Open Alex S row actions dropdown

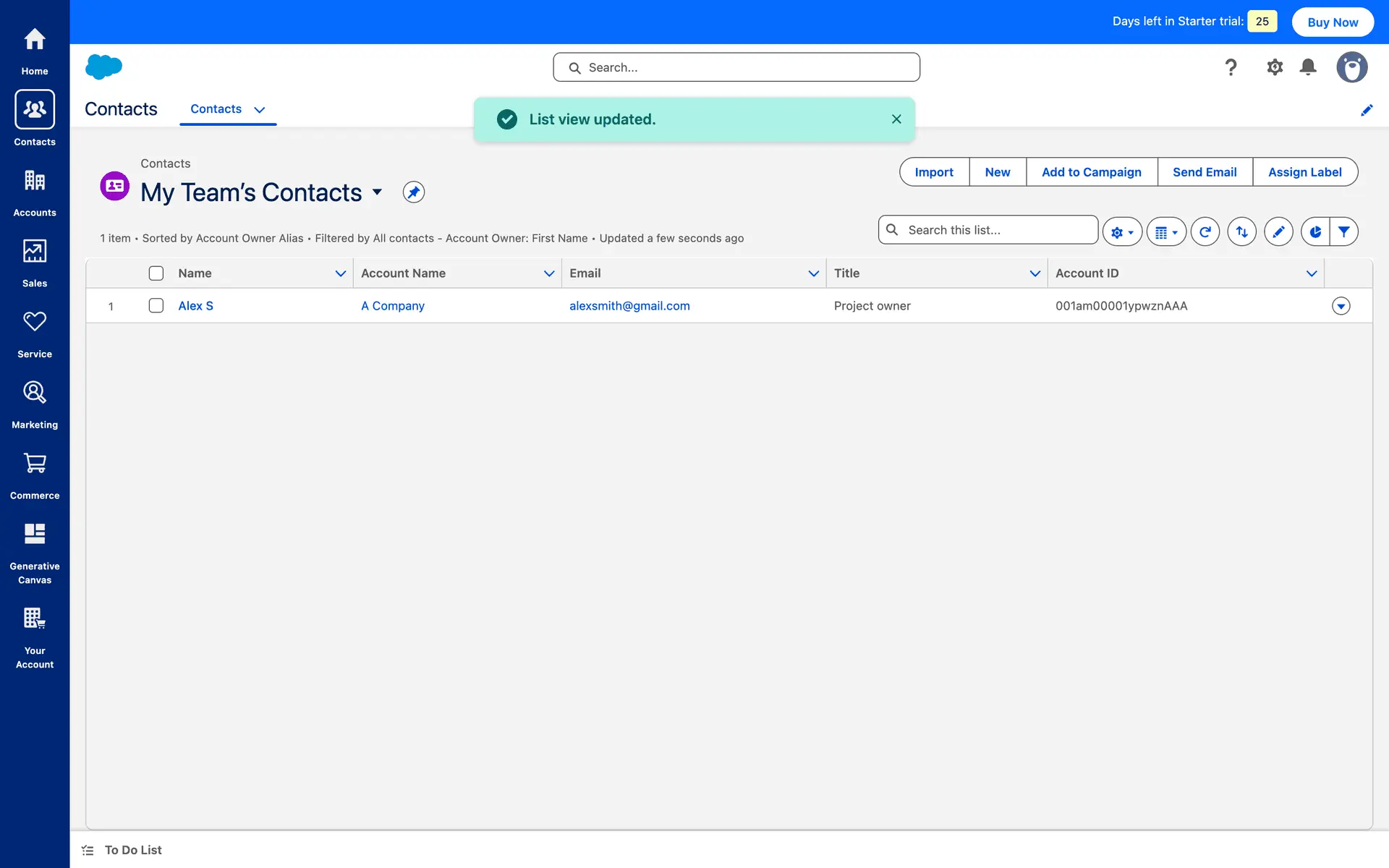coord(1341,306)
